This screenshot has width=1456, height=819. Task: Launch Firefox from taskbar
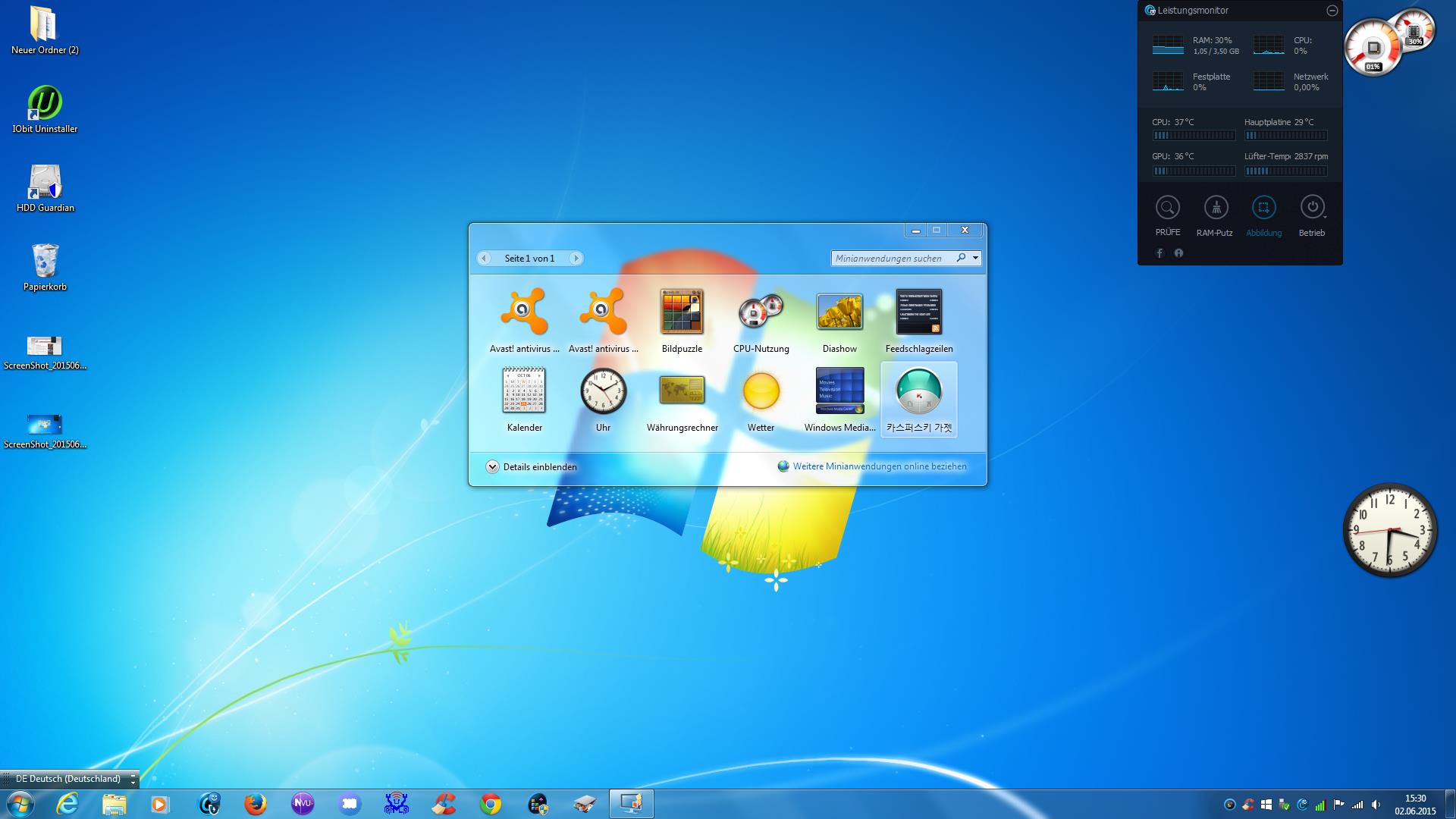[255, 804]
